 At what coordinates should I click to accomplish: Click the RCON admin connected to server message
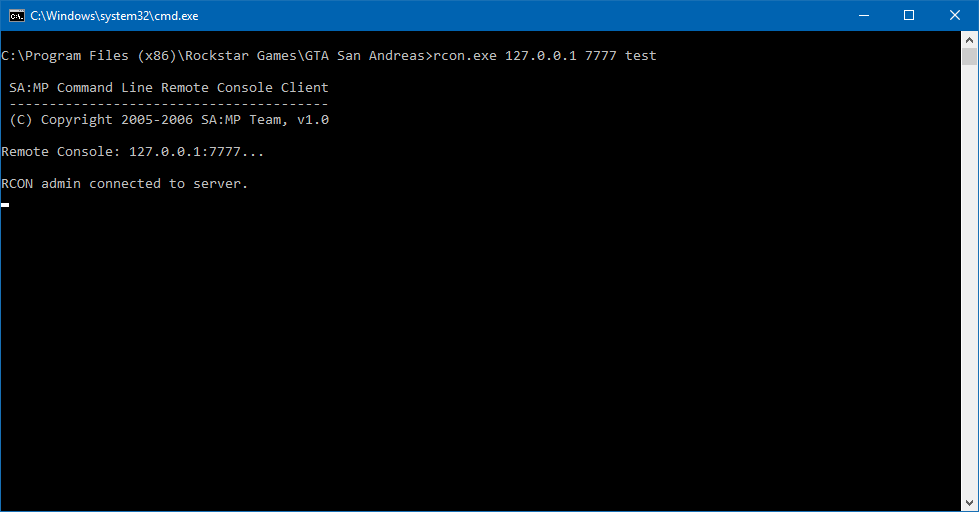point(124,184)
